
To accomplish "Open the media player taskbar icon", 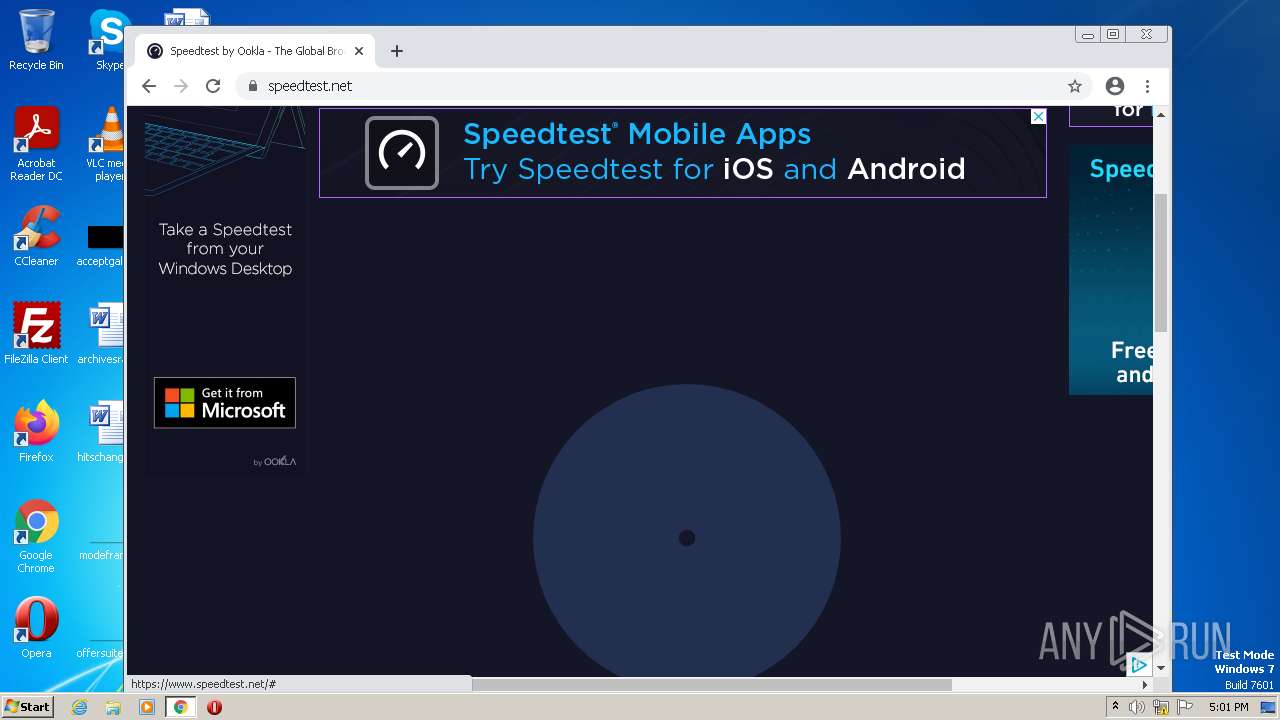I will click(147, 707).
